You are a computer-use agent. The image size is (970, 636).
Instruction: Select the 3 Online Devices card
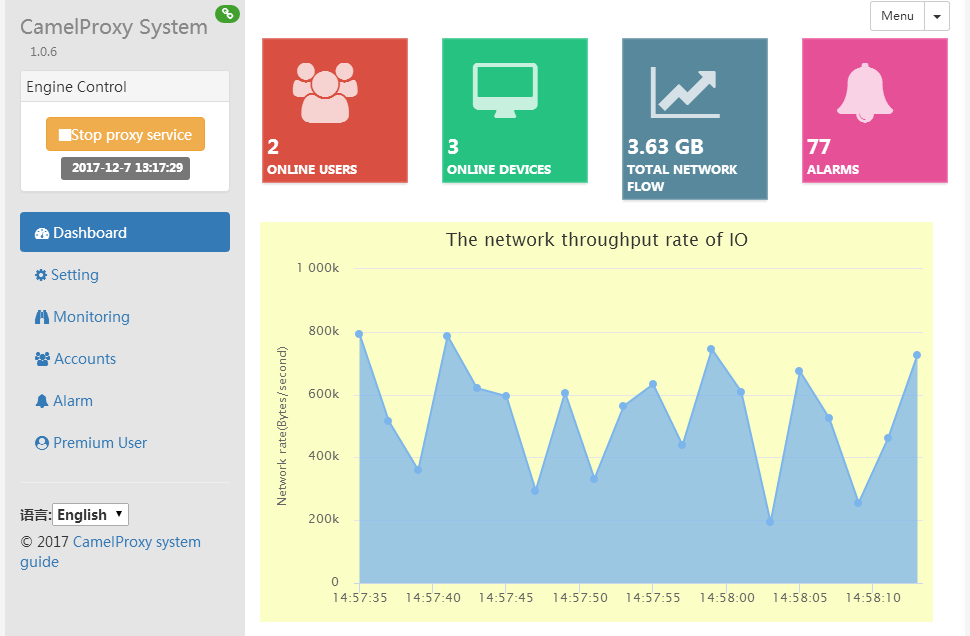[515, 111]
